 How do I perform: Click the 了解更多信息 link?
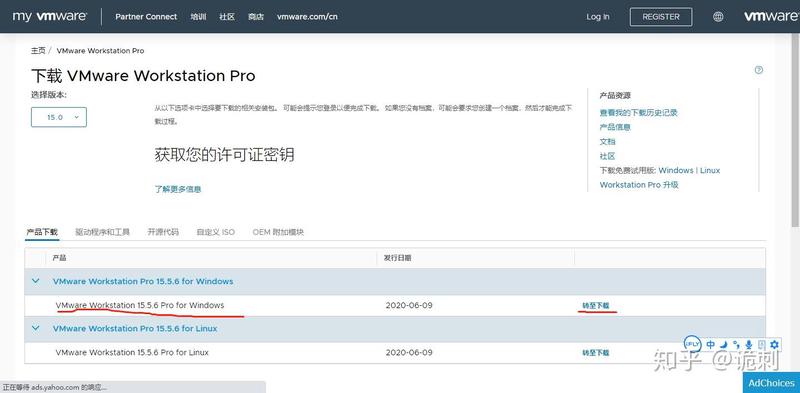pos(178,189)
